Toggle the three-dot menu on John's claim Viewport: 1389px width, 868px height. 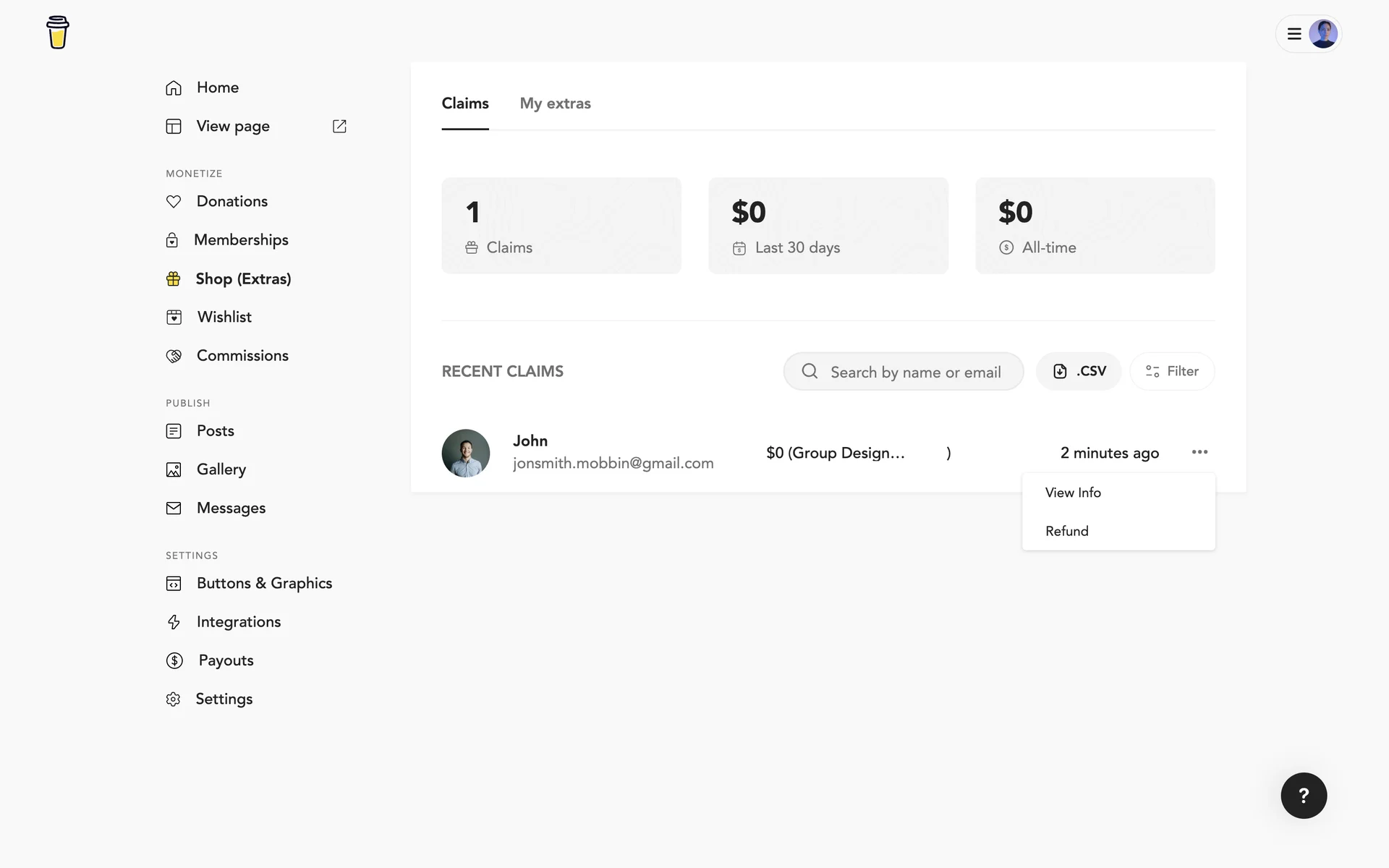[1199, 452]
